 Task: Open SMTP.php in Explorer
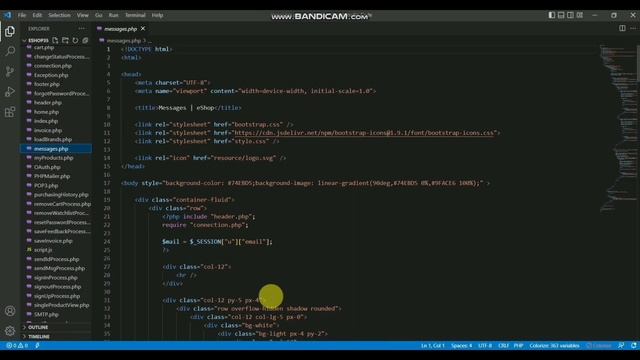46,315
